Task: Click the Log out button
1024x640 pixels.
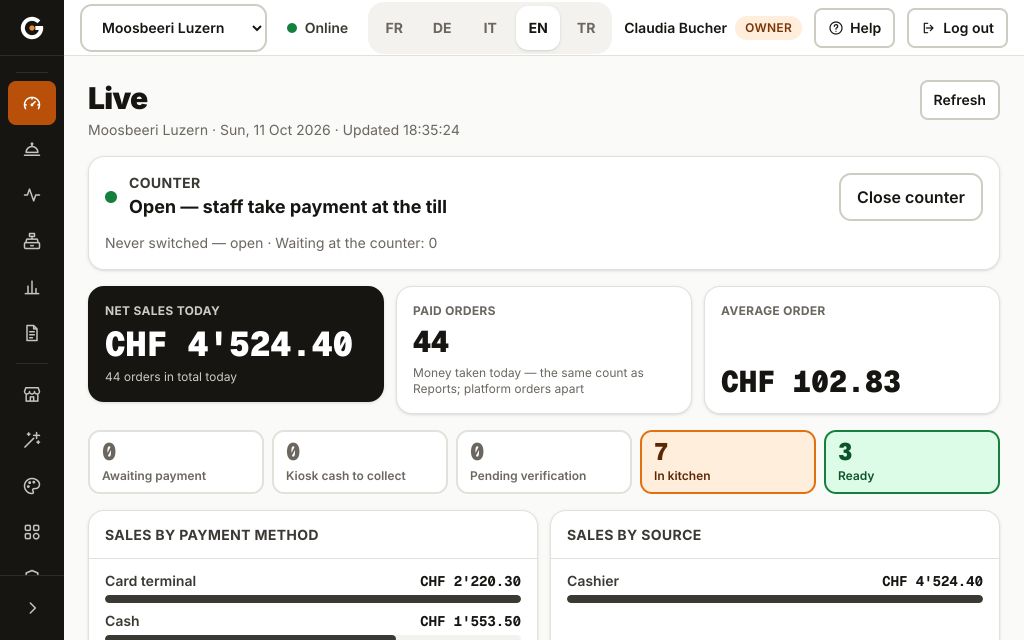Action: [x=957, y=28]
